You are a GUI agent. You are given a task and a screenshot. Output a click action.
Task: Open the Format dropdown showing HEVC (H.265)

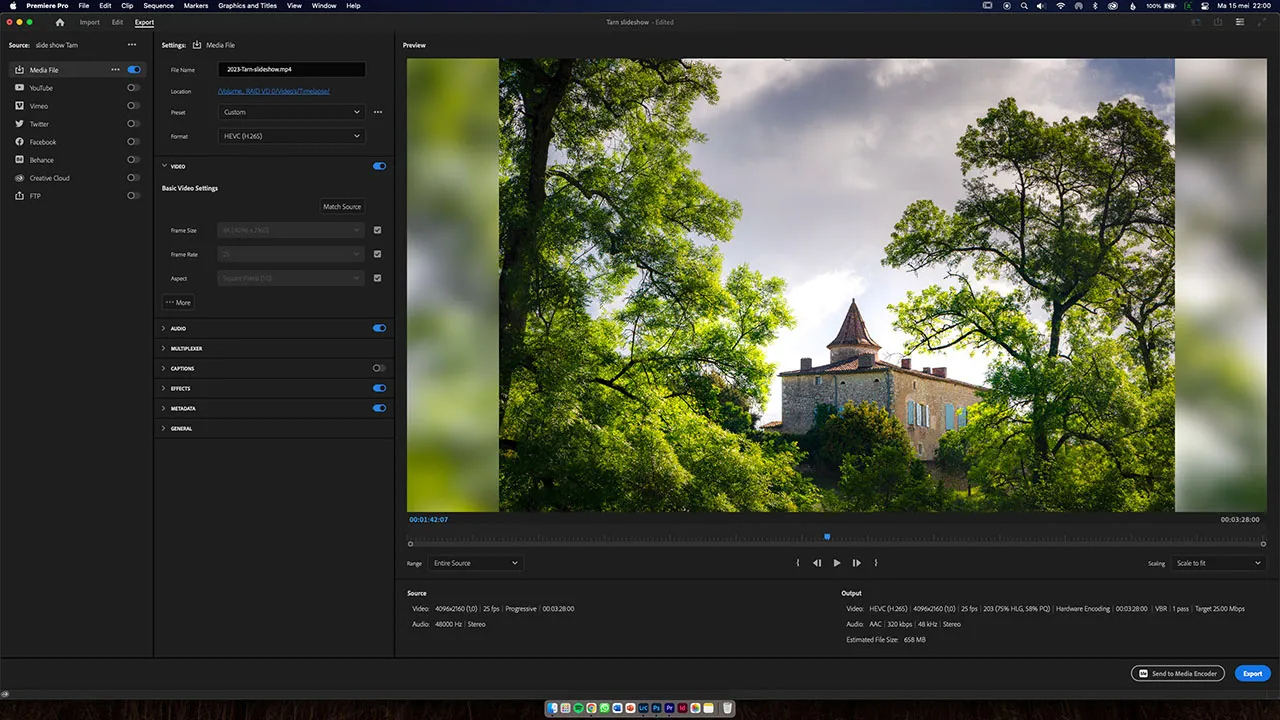[x=290, y=136]
